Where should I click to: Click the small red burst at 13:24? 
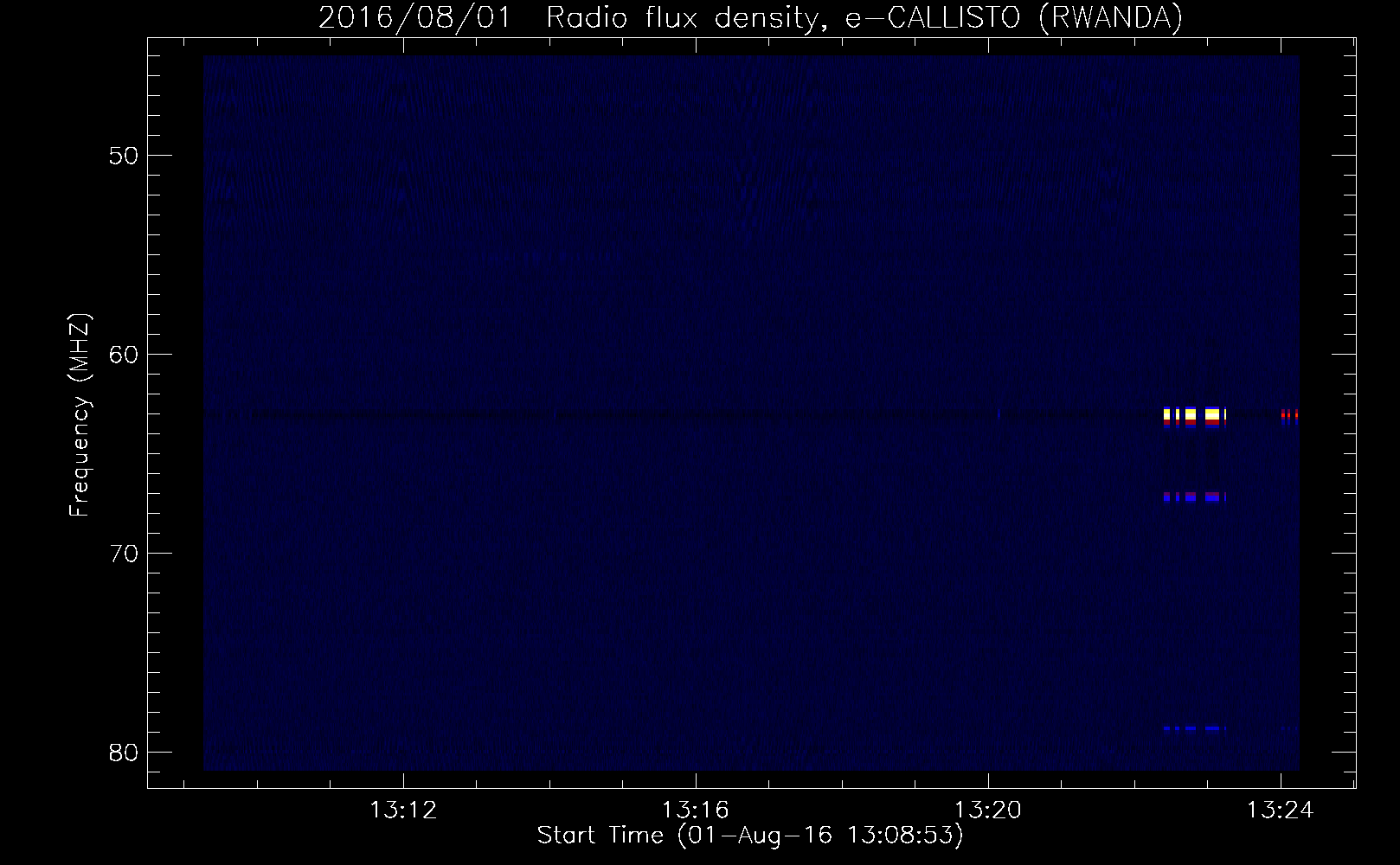(1289, 416)
